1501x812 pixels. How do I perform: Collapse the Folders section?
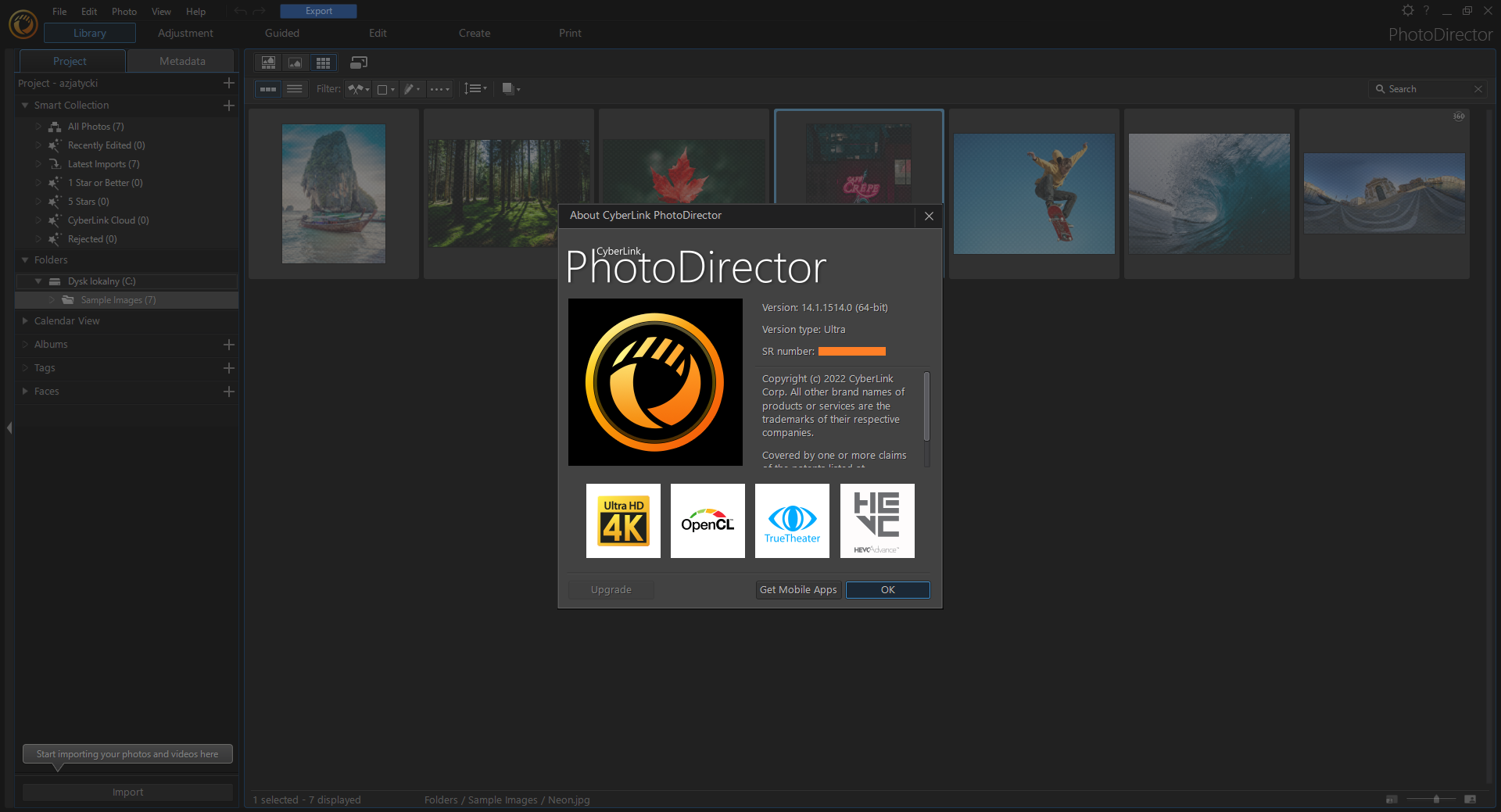(25, 260)
